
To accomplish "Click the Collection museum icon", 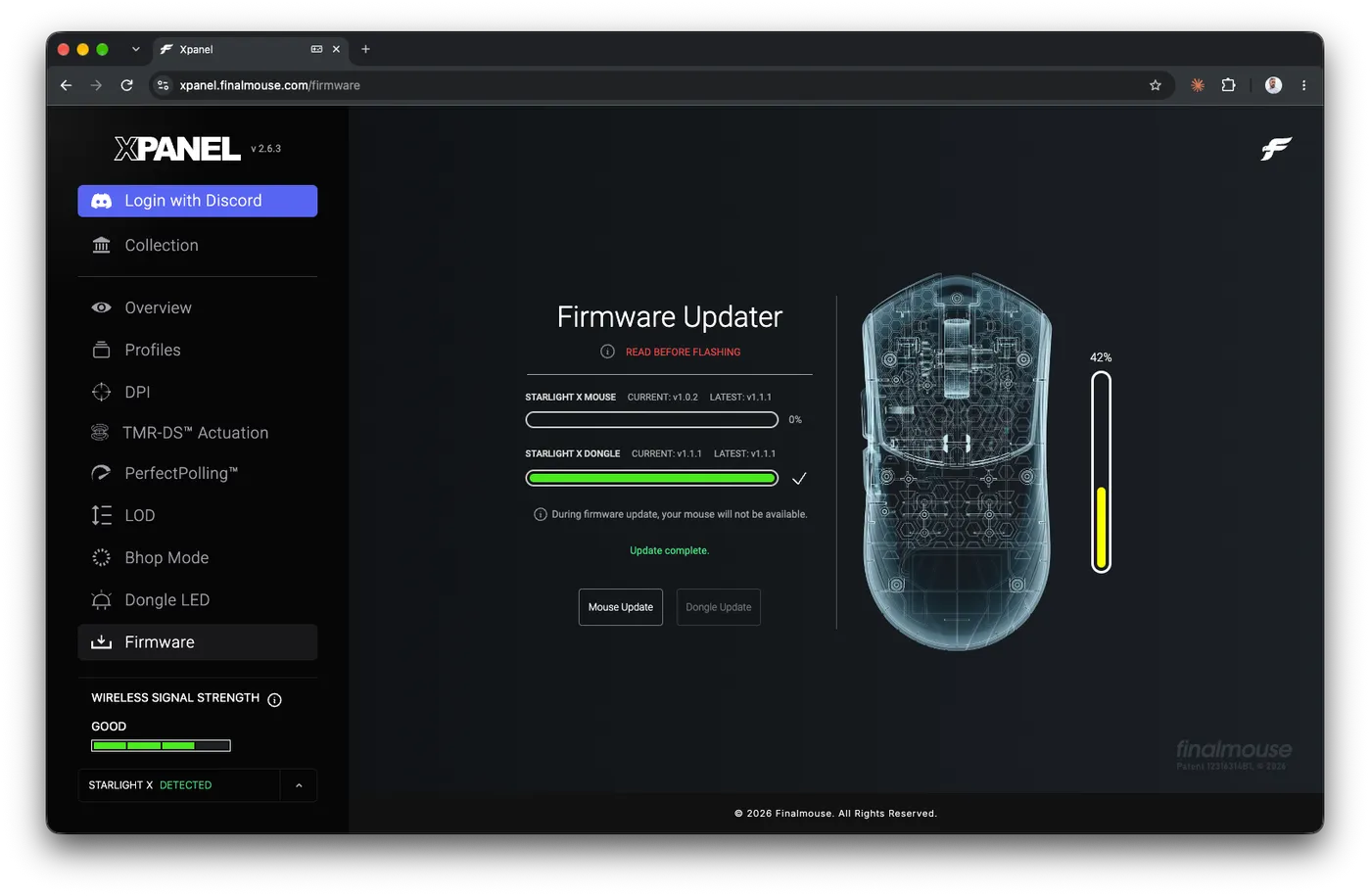I will tap(101, 245).
